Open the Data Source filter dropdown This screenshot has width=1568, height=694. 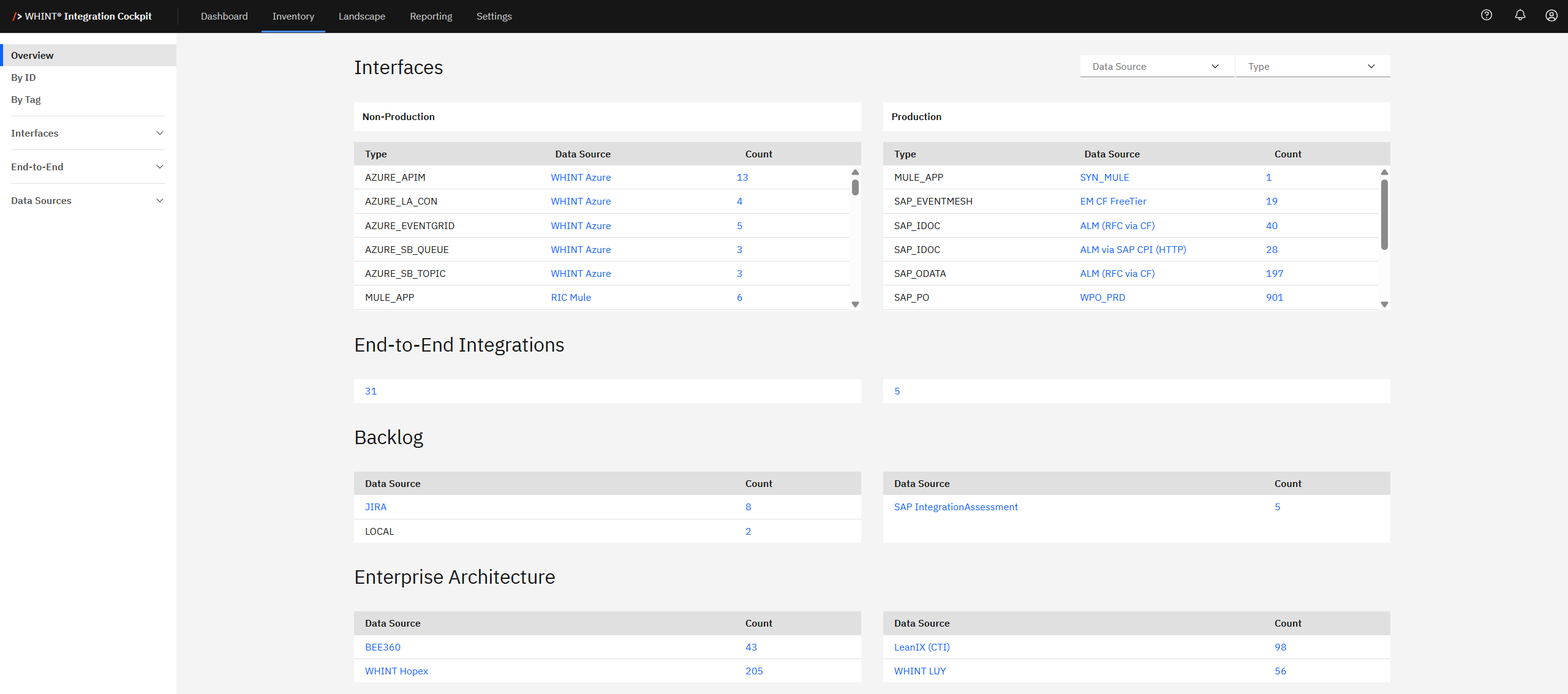[x=1156, y=66]
